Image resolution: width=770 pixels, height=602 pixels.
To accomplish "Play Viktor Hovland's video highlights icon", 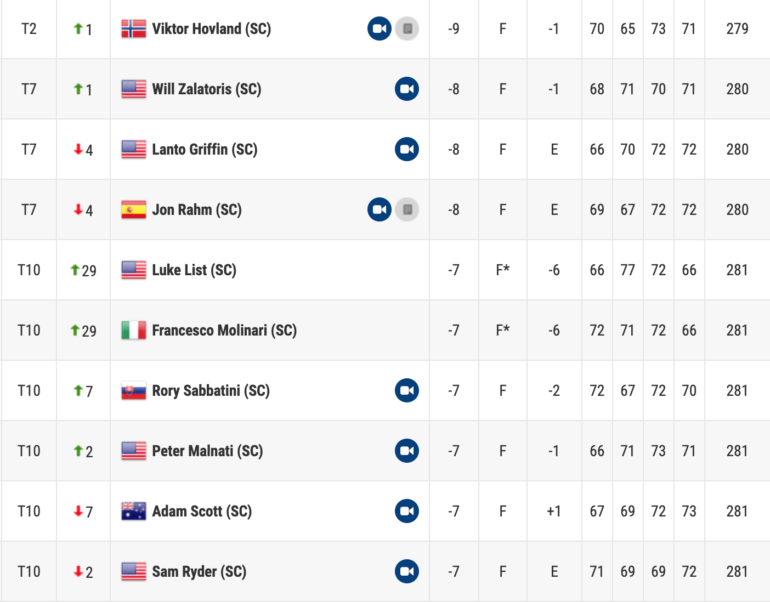I will (379, 29).
